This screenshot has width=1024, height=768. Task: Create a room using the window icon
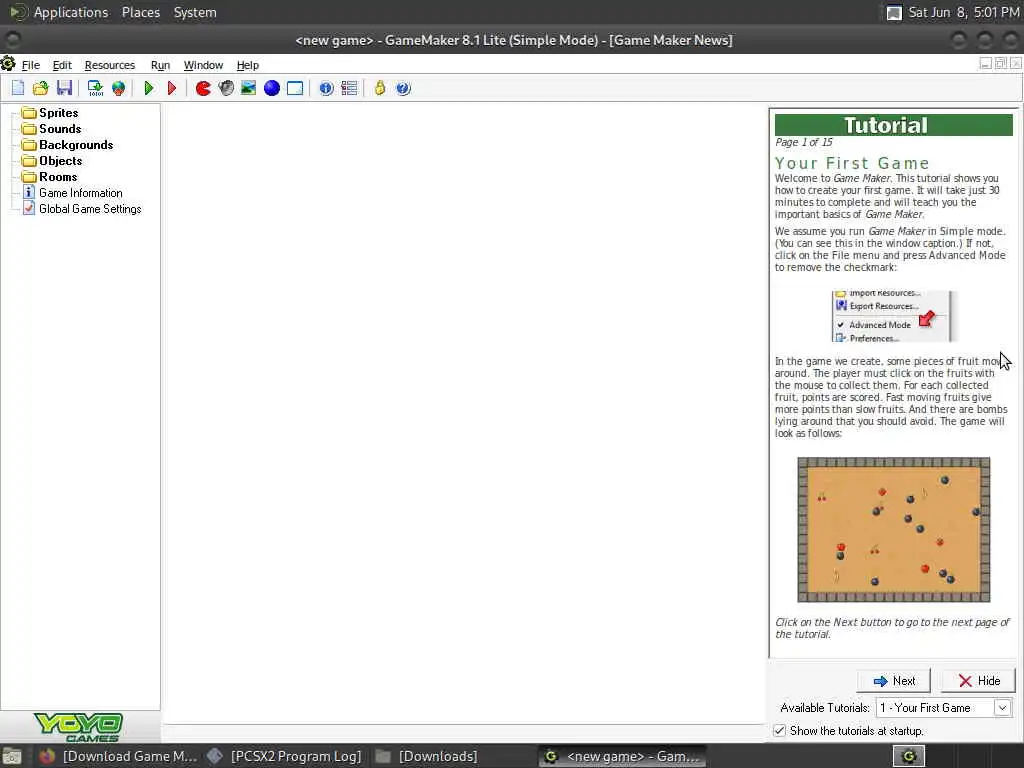tap(295, 88)
